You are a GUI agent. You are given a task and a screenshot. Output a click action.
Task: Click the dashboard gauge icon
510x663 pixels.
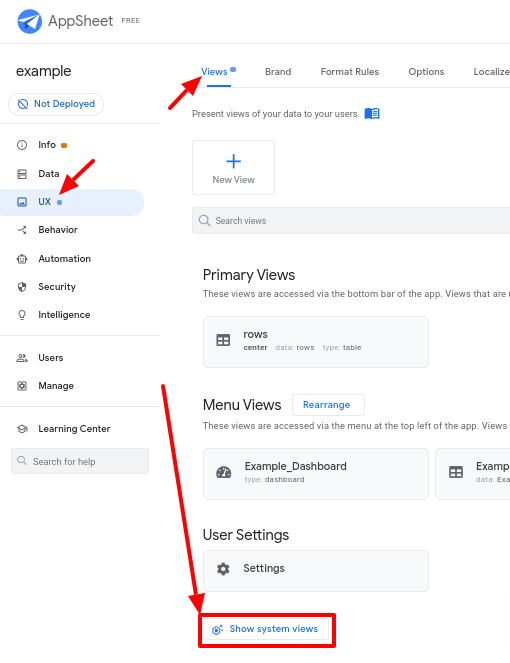coord(224,472)
